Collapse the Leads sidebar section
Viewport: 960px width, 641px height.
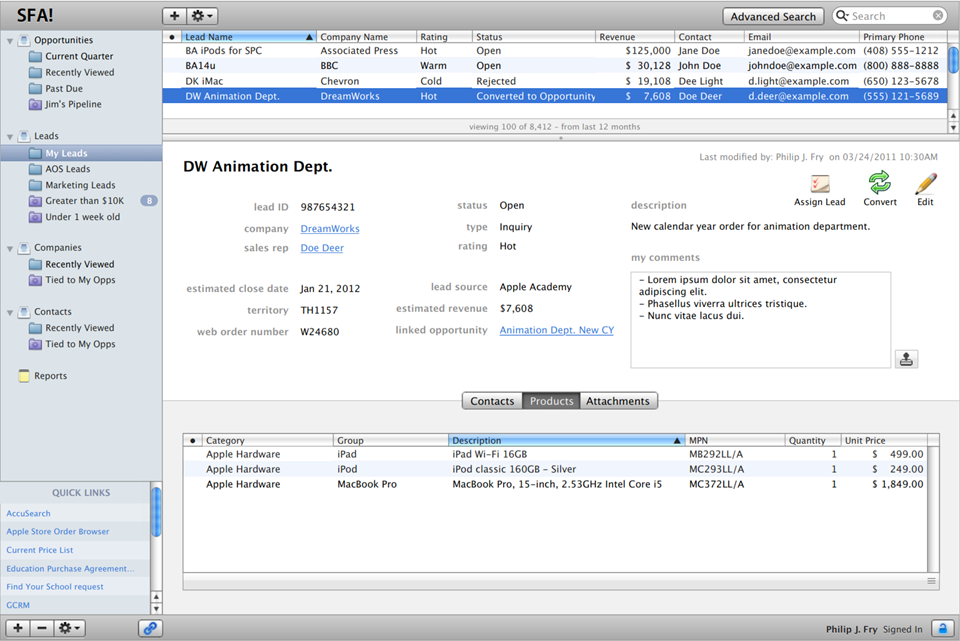point(10,137)
